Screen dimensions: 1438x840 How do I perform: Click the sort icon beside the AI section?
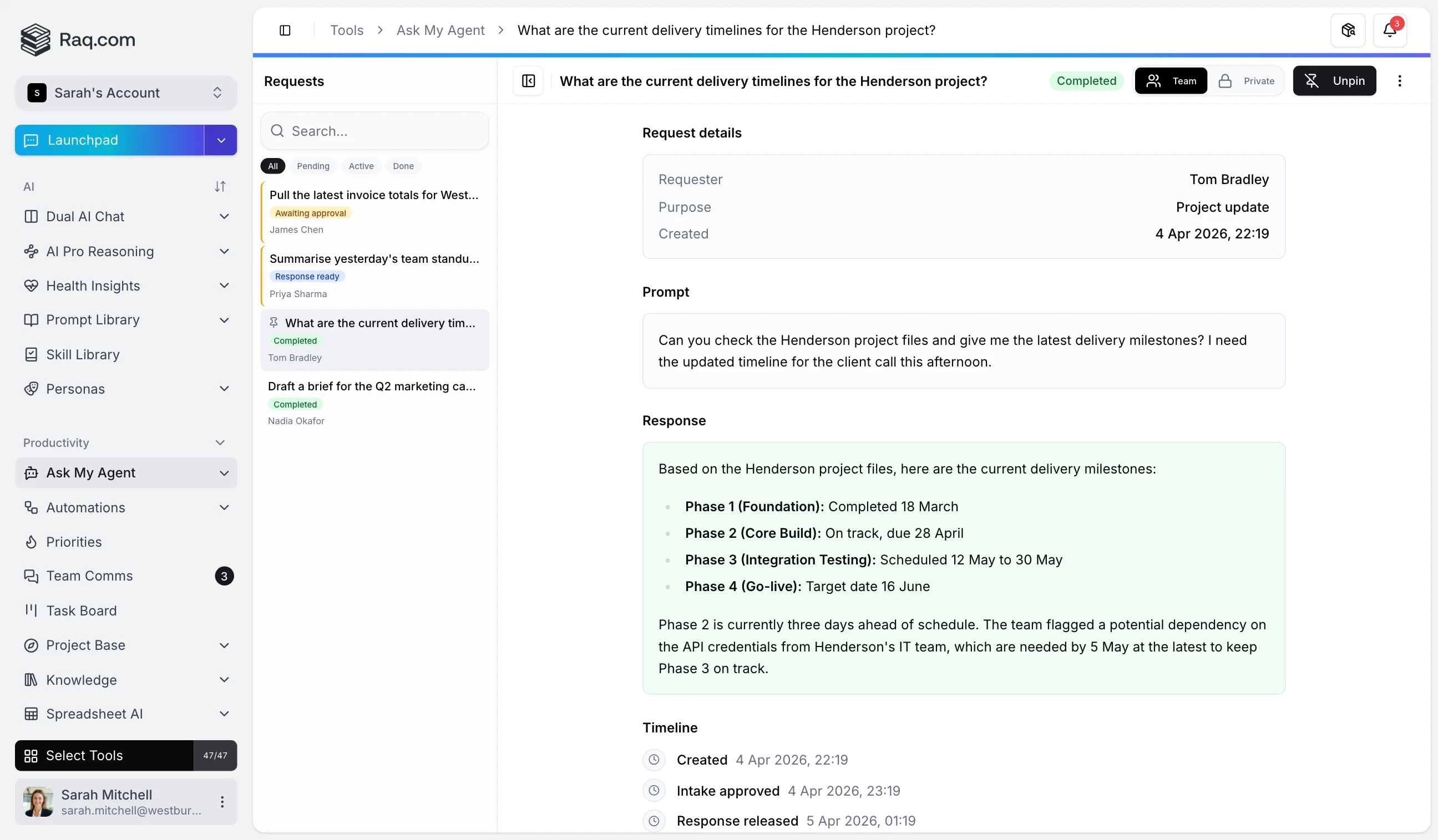click(x=220, y=186)
